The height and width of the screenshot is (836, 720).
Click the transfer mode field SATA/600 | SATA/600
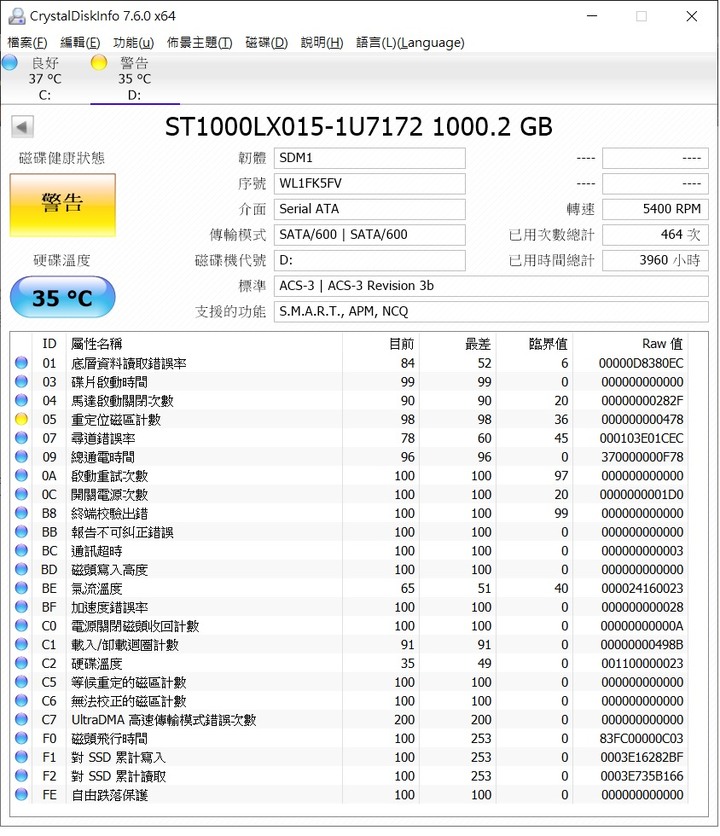click(x=370, y=235)
